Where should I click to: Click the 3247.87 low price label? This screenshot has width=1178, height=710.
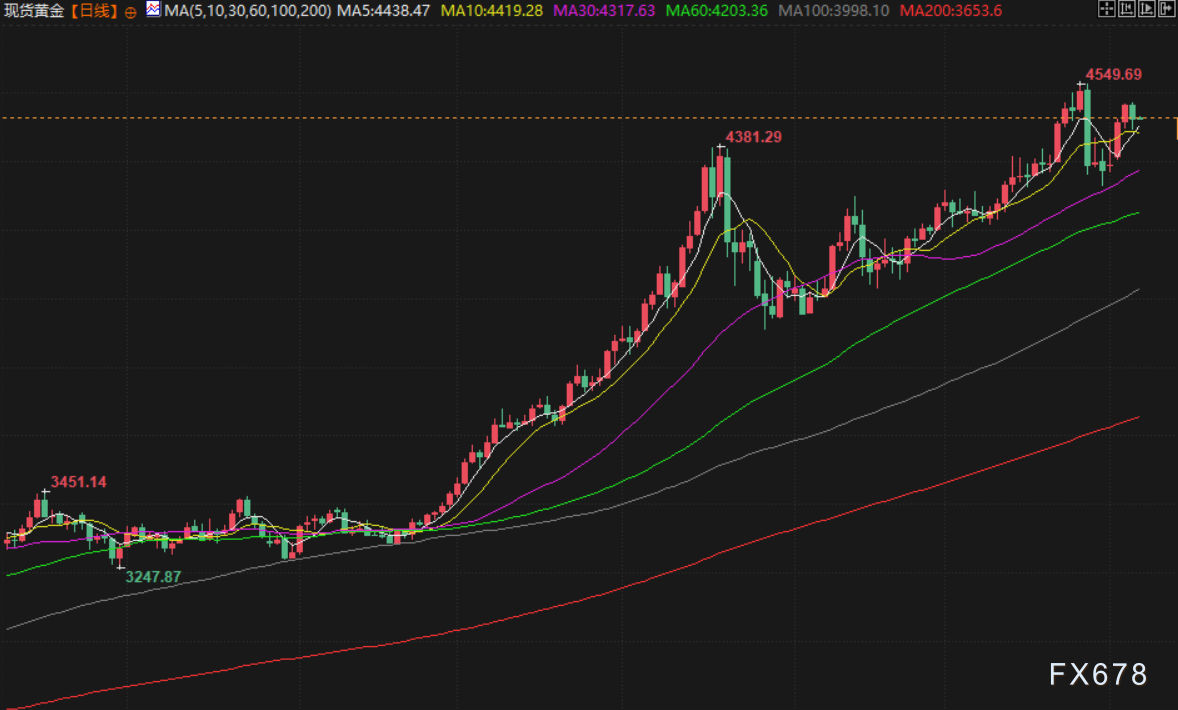coord(153,576)
